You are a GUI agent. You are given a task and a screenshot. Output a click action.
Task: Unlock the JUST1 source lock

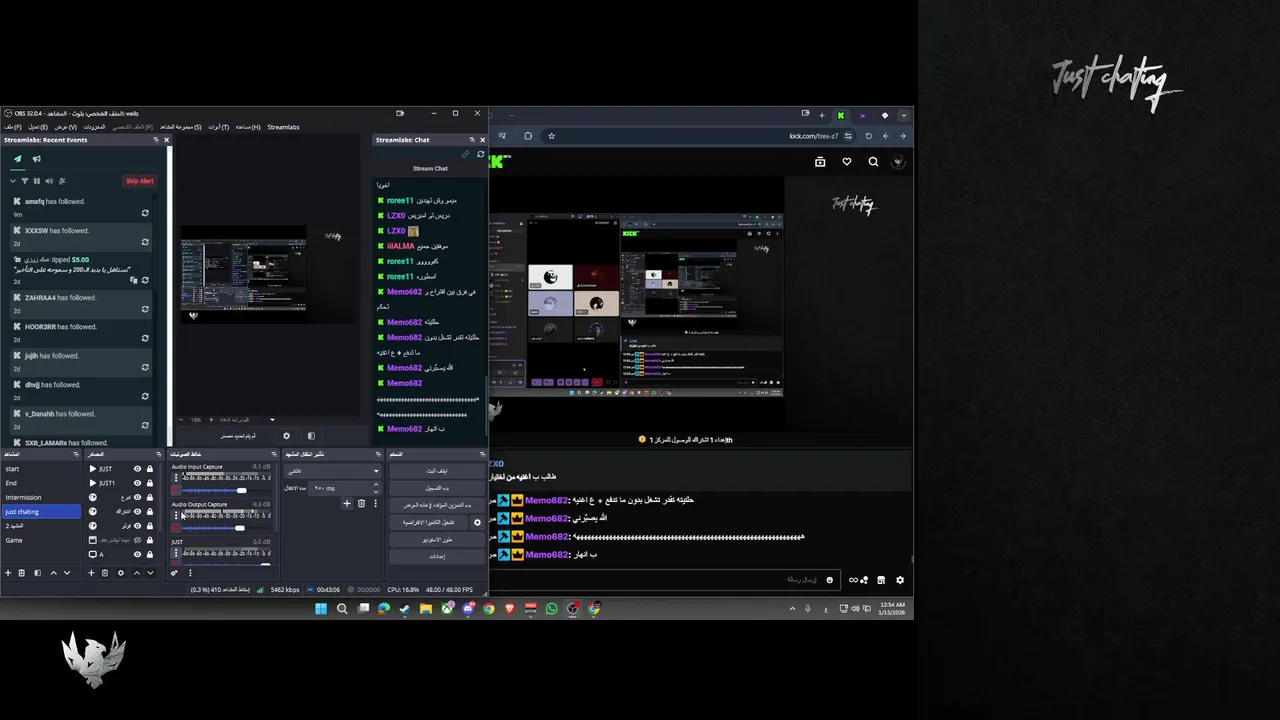(150, 483)
